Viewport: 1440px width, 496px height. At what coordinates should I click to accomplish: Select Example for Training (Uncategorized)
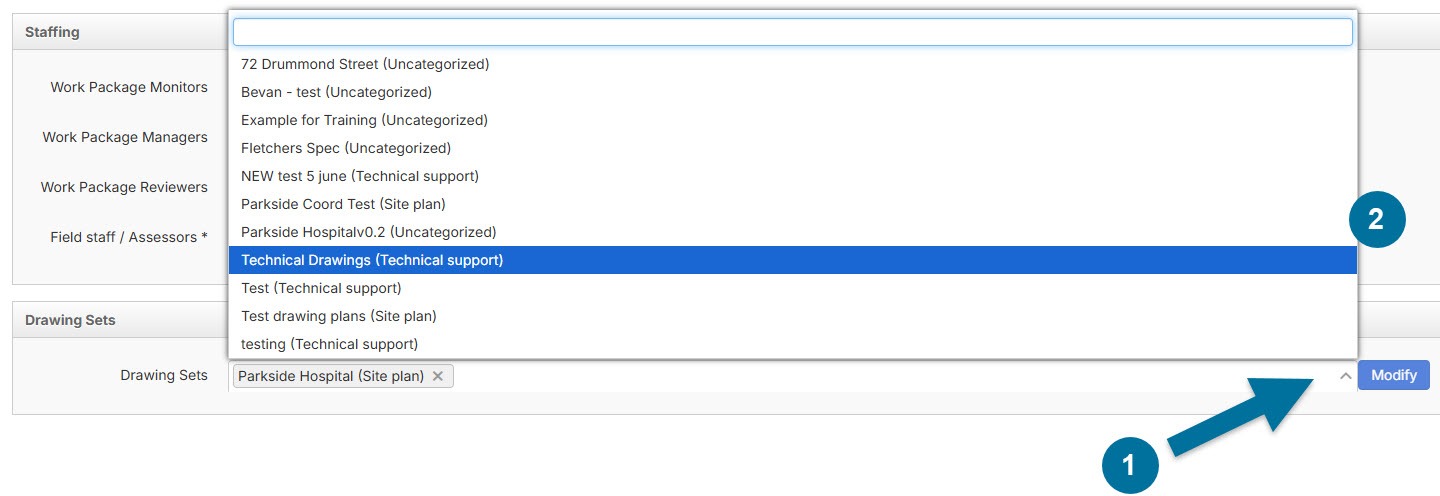tap(364, 120)
